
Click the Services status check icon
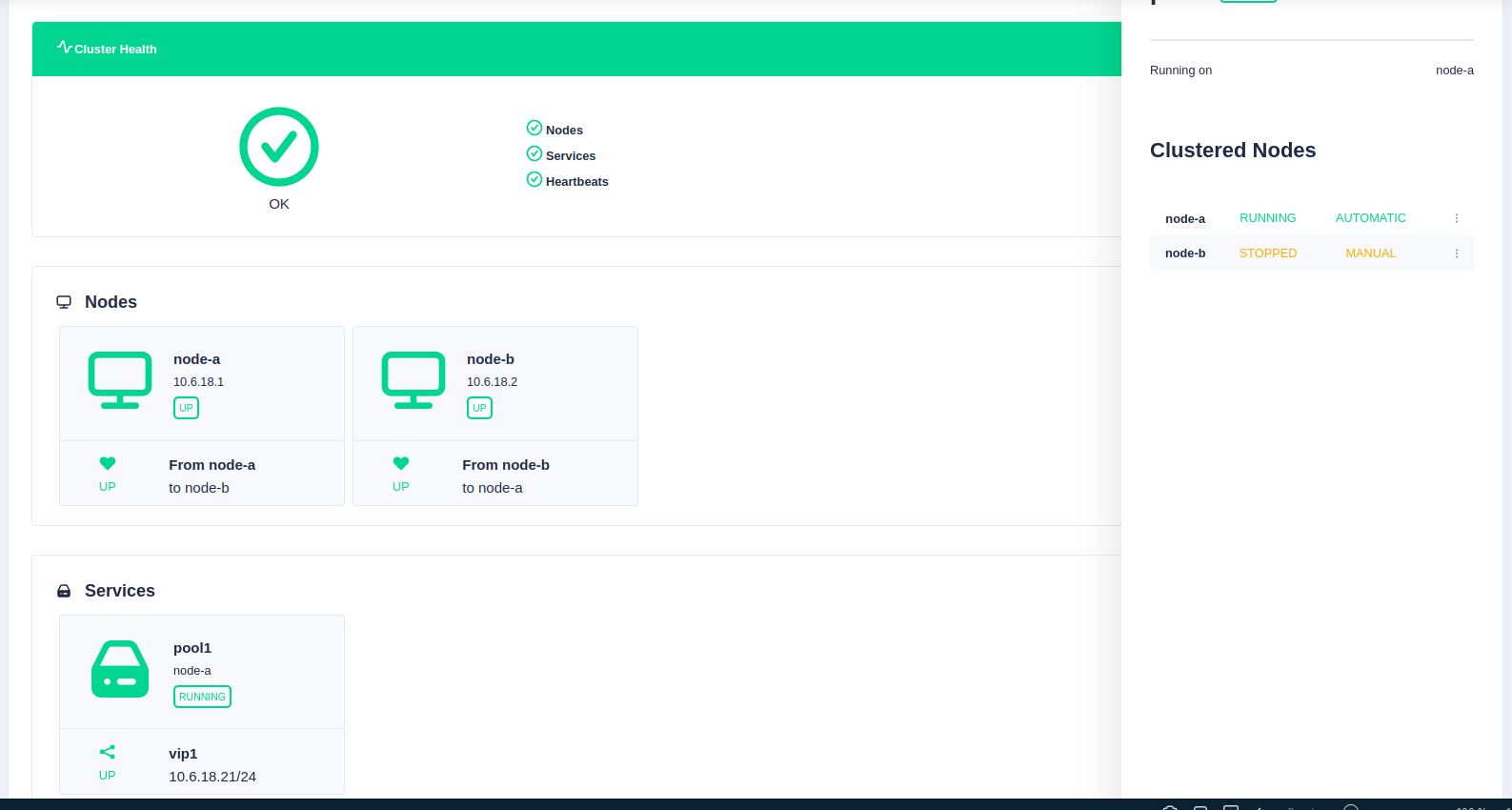coord(534,154)
